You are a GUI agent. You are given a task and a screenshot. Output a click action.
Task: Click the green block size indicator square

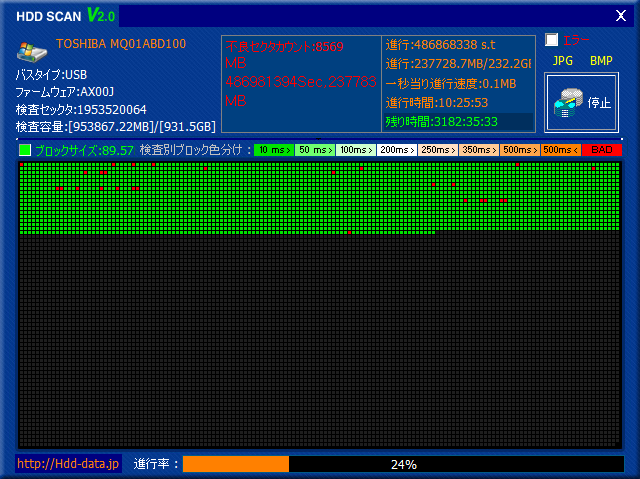point(25,150)
